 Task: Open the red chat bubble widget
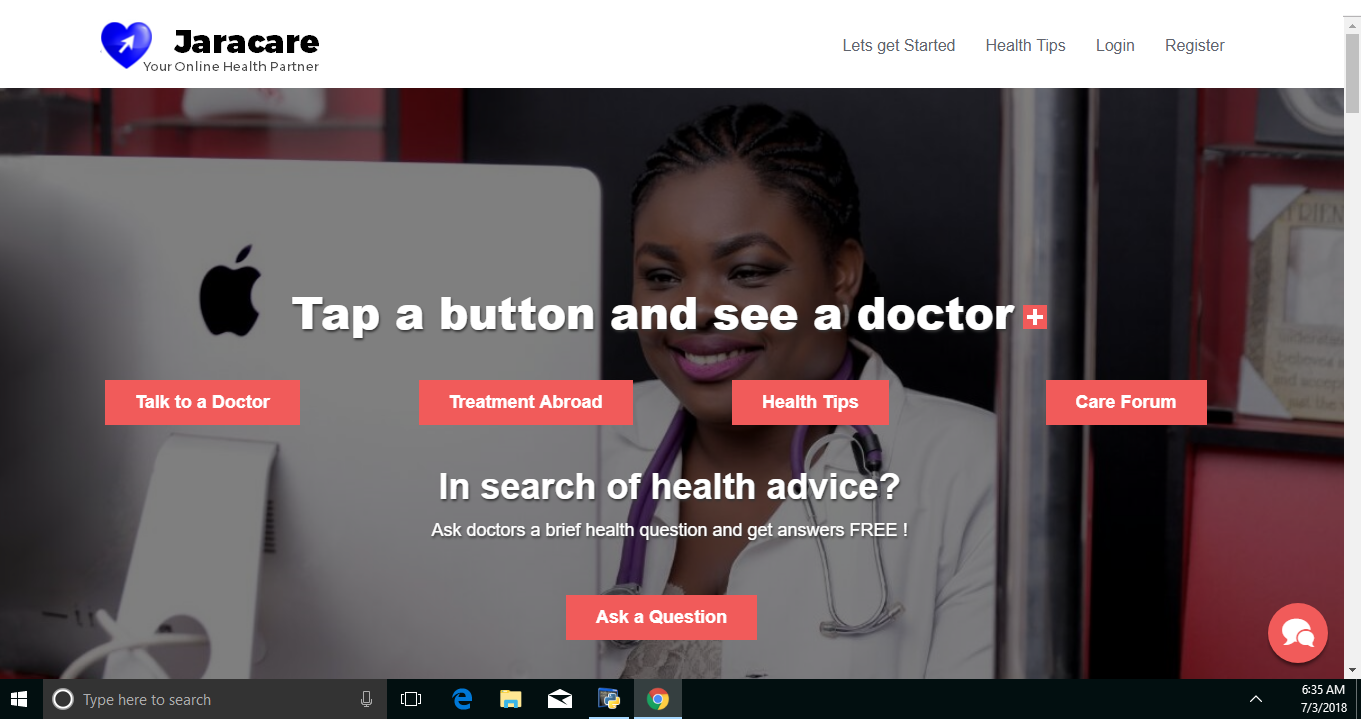[x=1297, y=633]
